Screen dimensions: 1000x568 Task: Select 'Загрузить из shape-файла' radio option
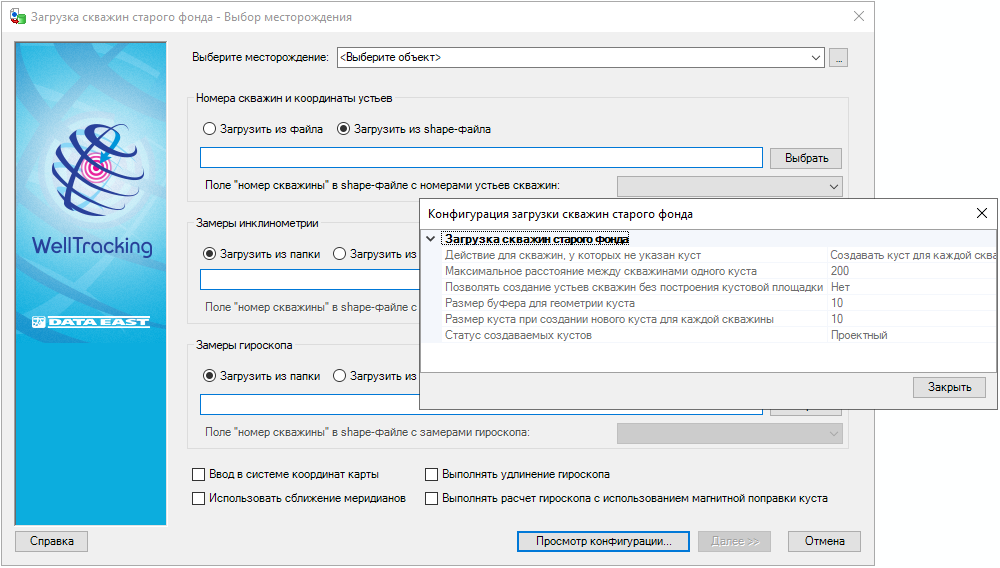pos(344,129)
